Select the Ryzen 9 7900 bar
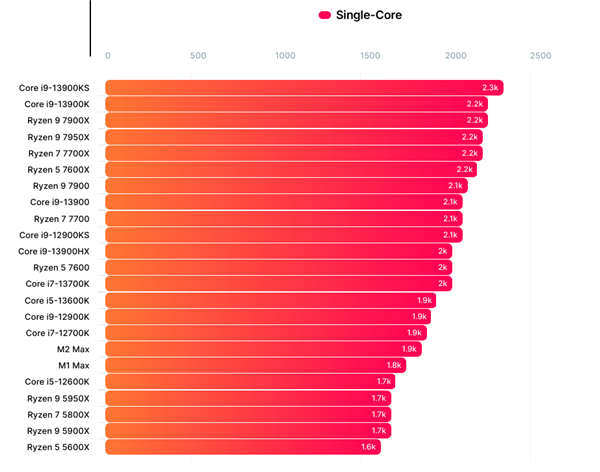The height and width of the screenshot is (472, 600). point(287,186)
